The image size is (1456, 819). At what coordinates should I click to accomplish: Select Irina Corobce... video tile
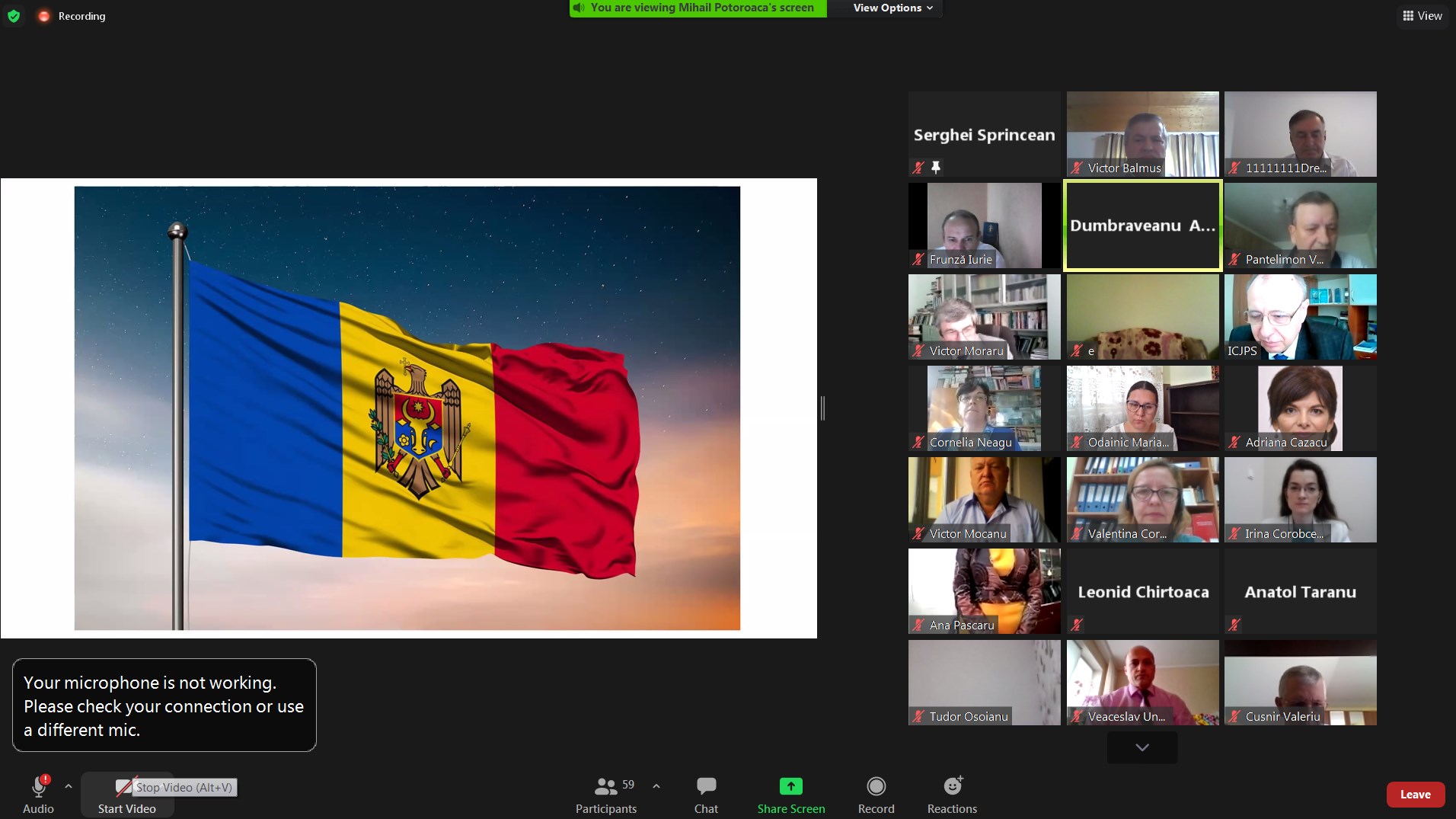[1300, 500]
